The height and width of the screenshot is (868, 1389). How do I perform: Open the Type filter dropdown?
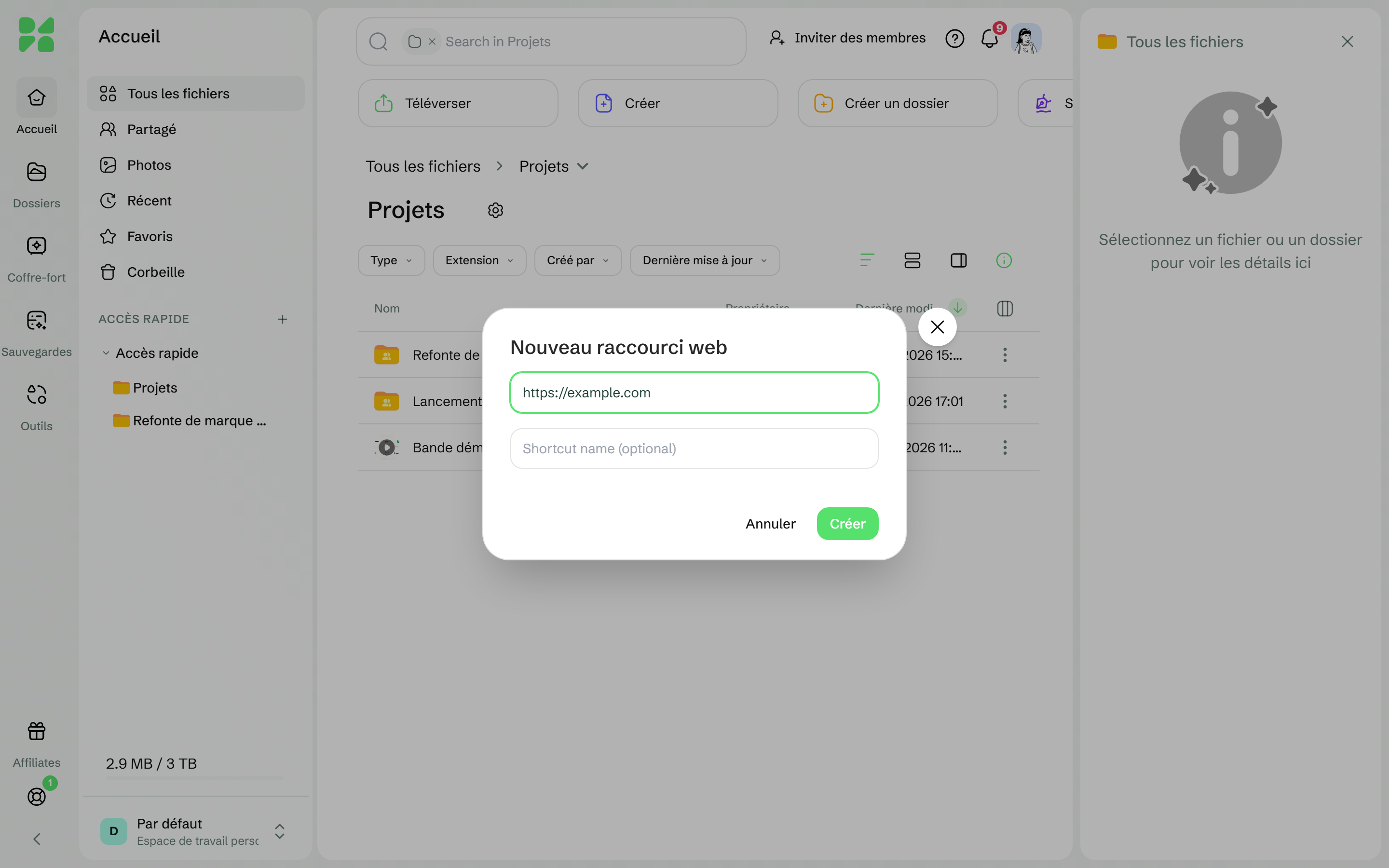coord(392,260)
